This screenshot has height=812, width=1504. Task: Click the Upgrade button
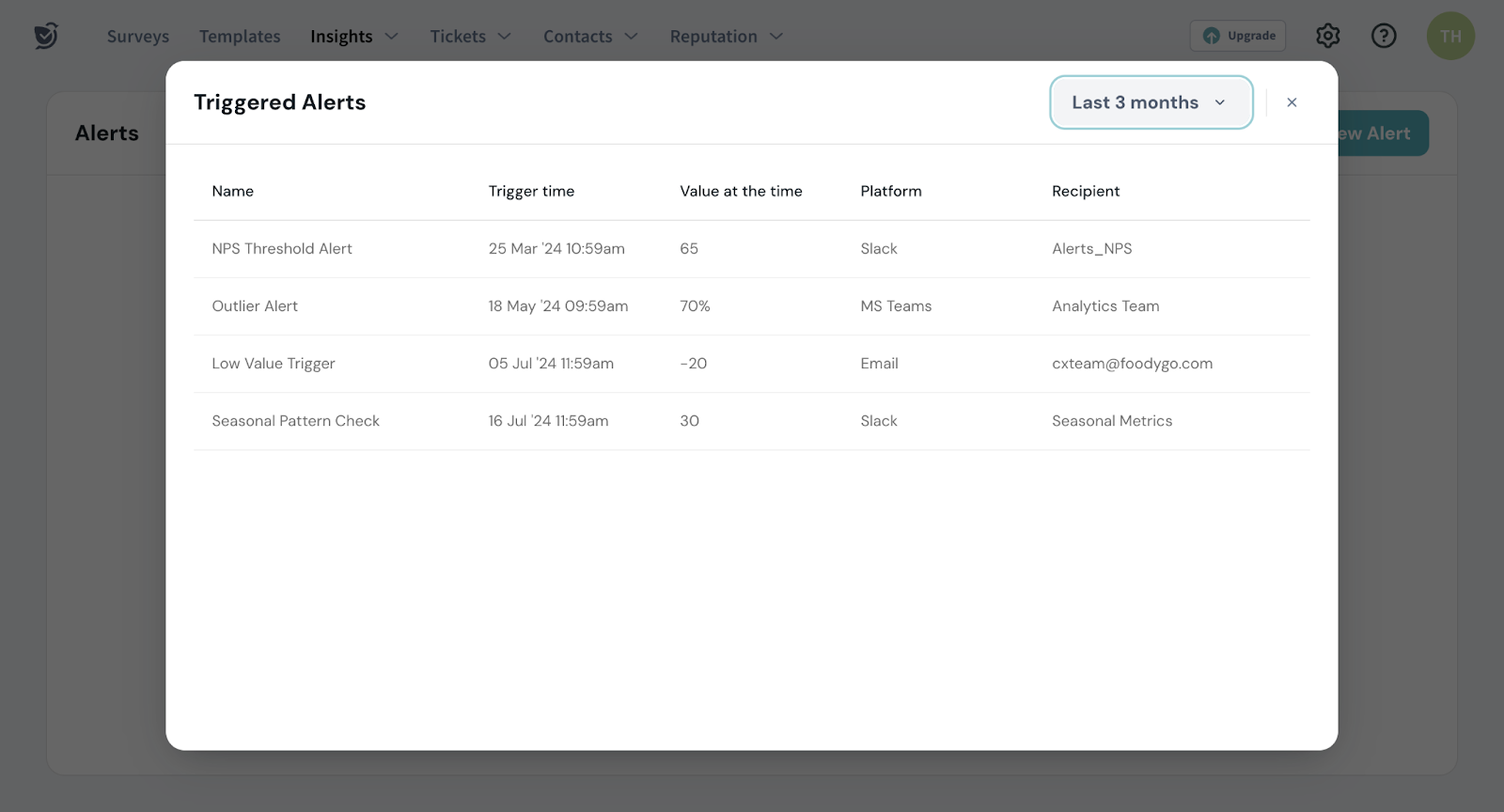click(1238, 36)
